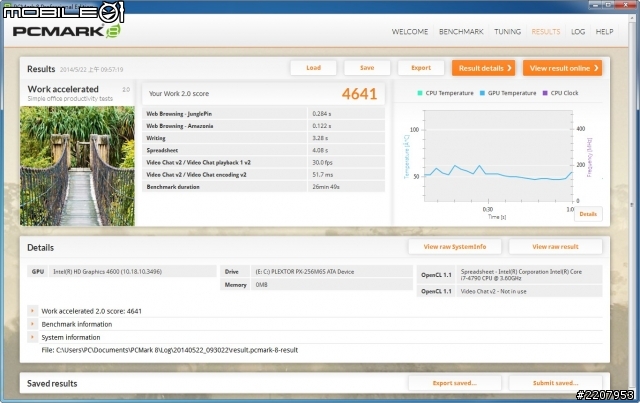Toggle CPU Temperature legend swatch
Image resolution: width=640 pixels, height=403 pixels.
[420, 93]
